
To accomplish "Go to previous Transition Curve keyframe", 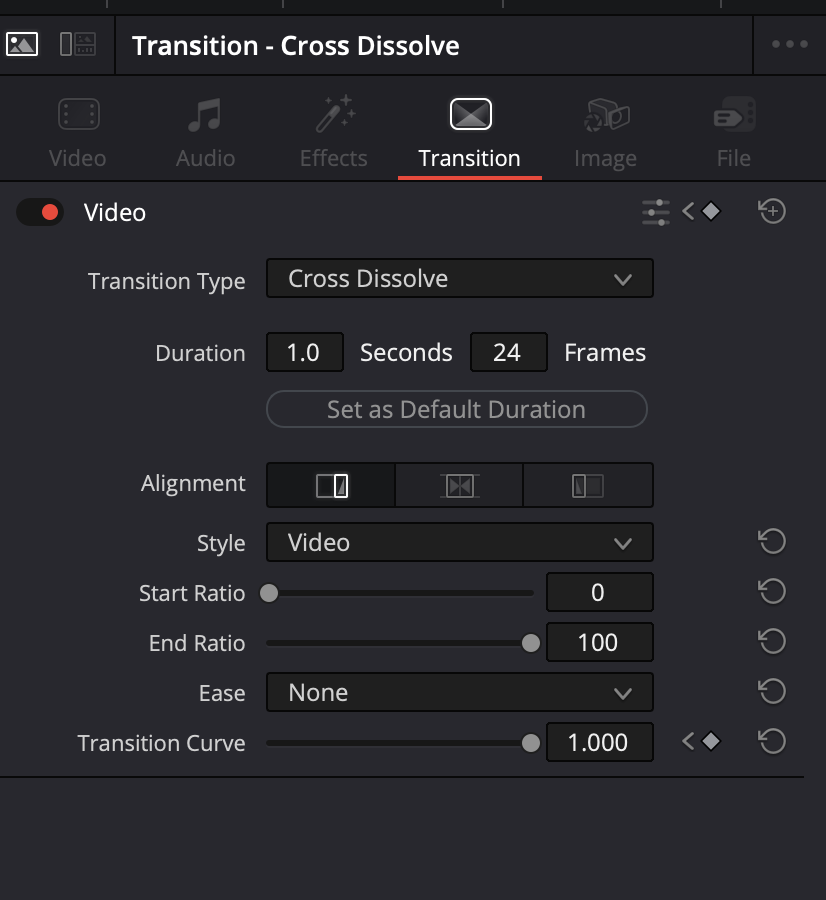I will 688,741.
